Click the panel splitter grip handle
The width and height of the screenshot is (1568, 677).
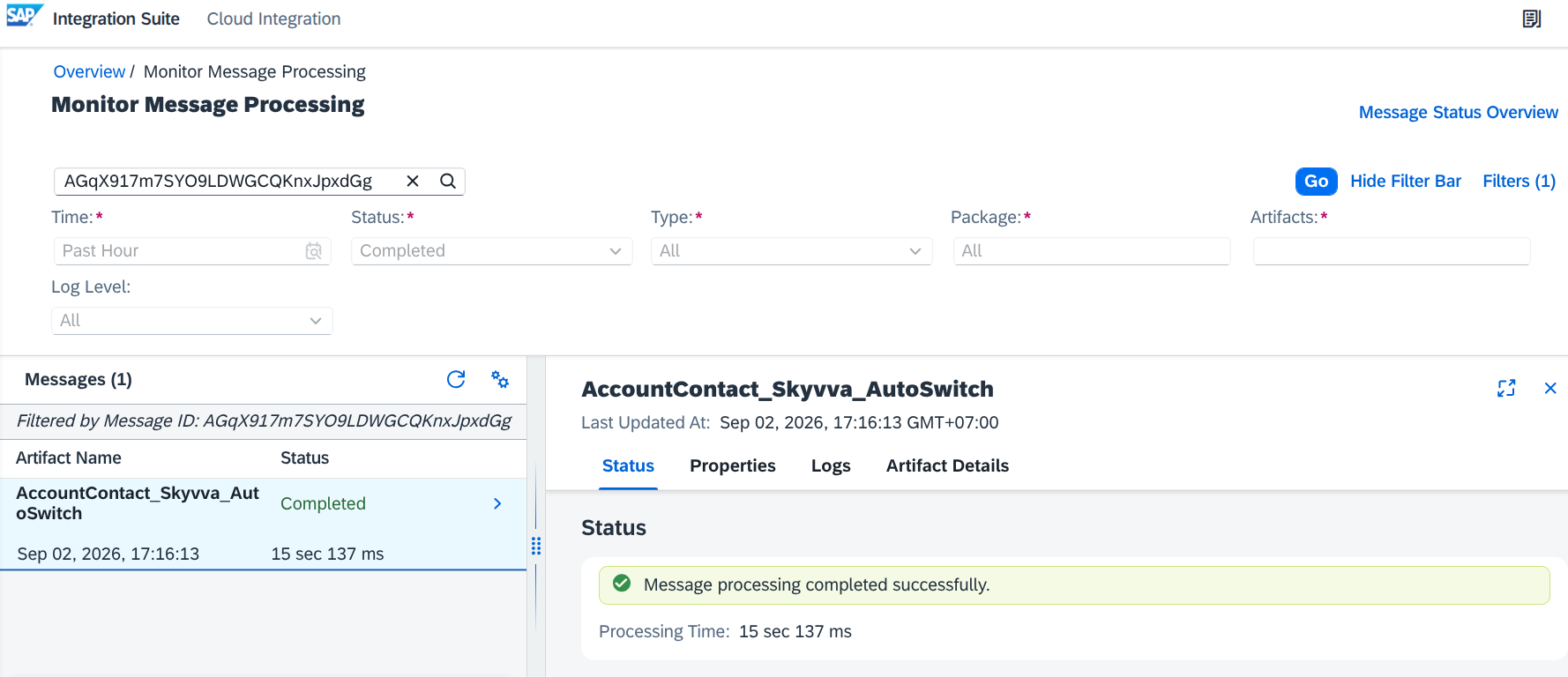535,546
